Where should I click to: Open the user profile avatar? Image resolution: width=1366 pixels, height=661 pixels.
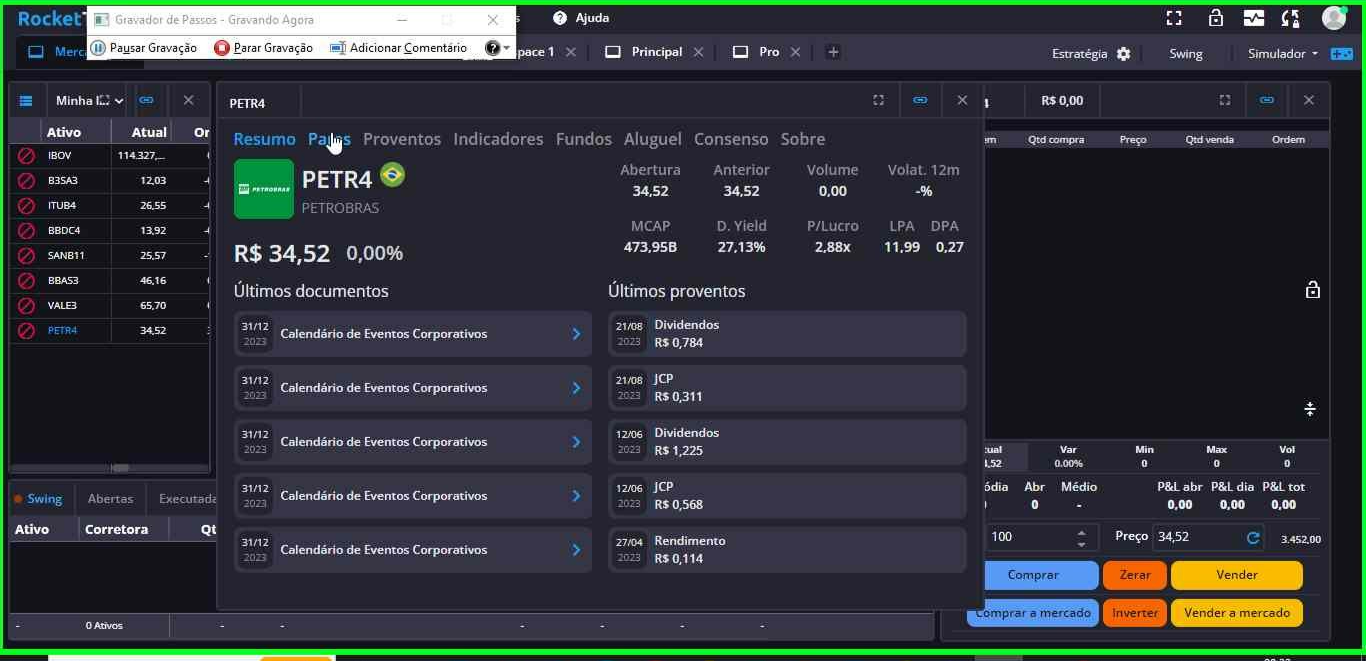click(1333, 18)
